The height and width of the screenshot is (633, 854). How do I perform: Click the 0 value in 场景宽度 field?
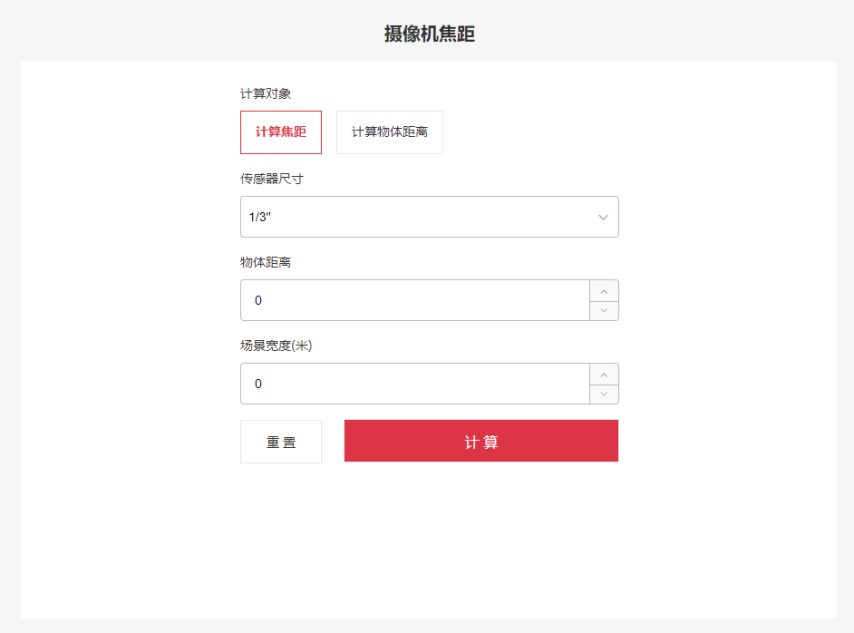point(258,384)
